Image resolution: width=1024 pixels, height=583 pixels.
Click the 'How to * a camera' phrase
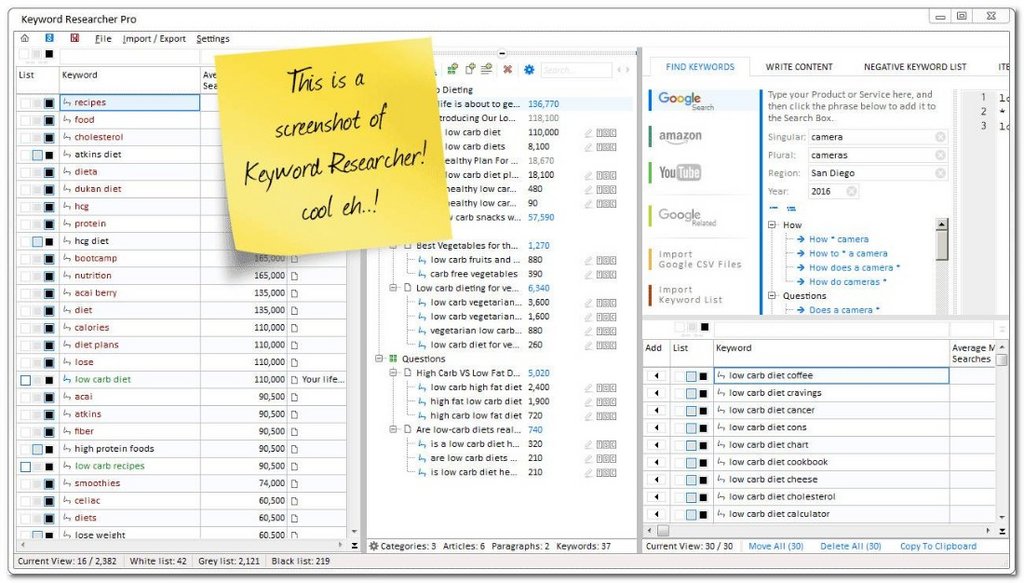[x=848, y=253]
